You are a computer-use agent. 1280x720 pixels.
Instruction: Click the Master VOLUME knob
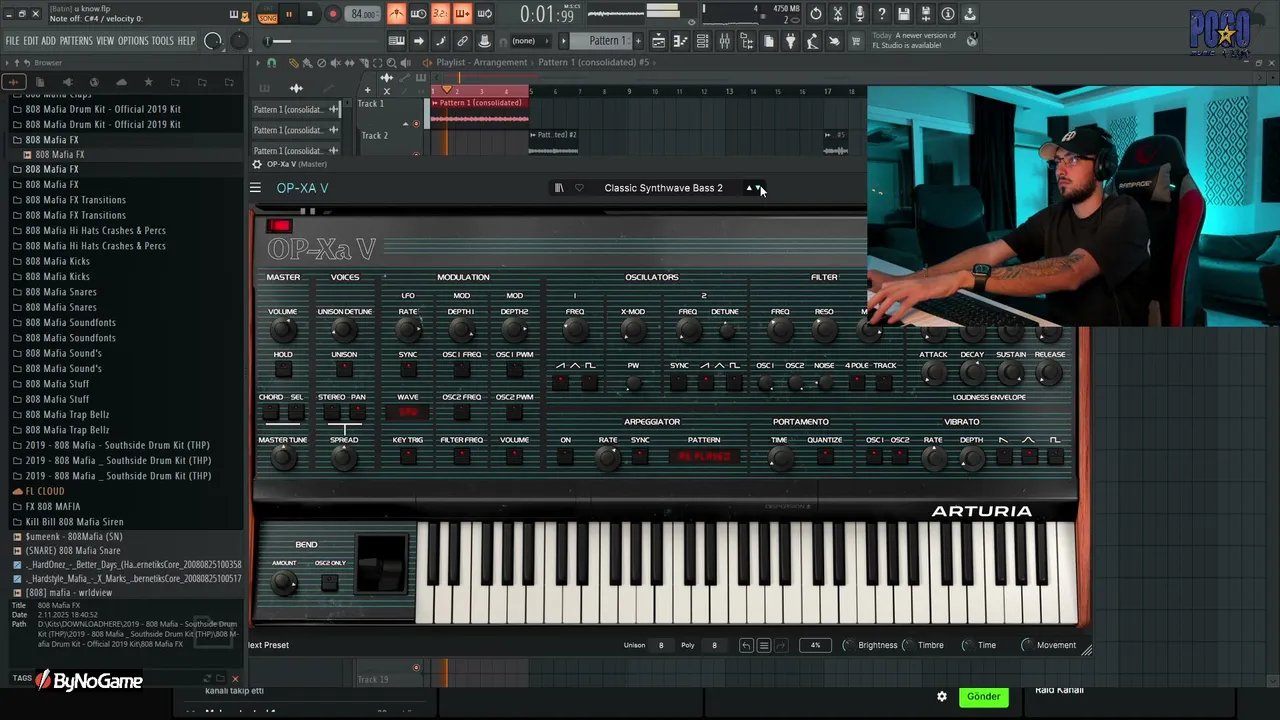283,329
